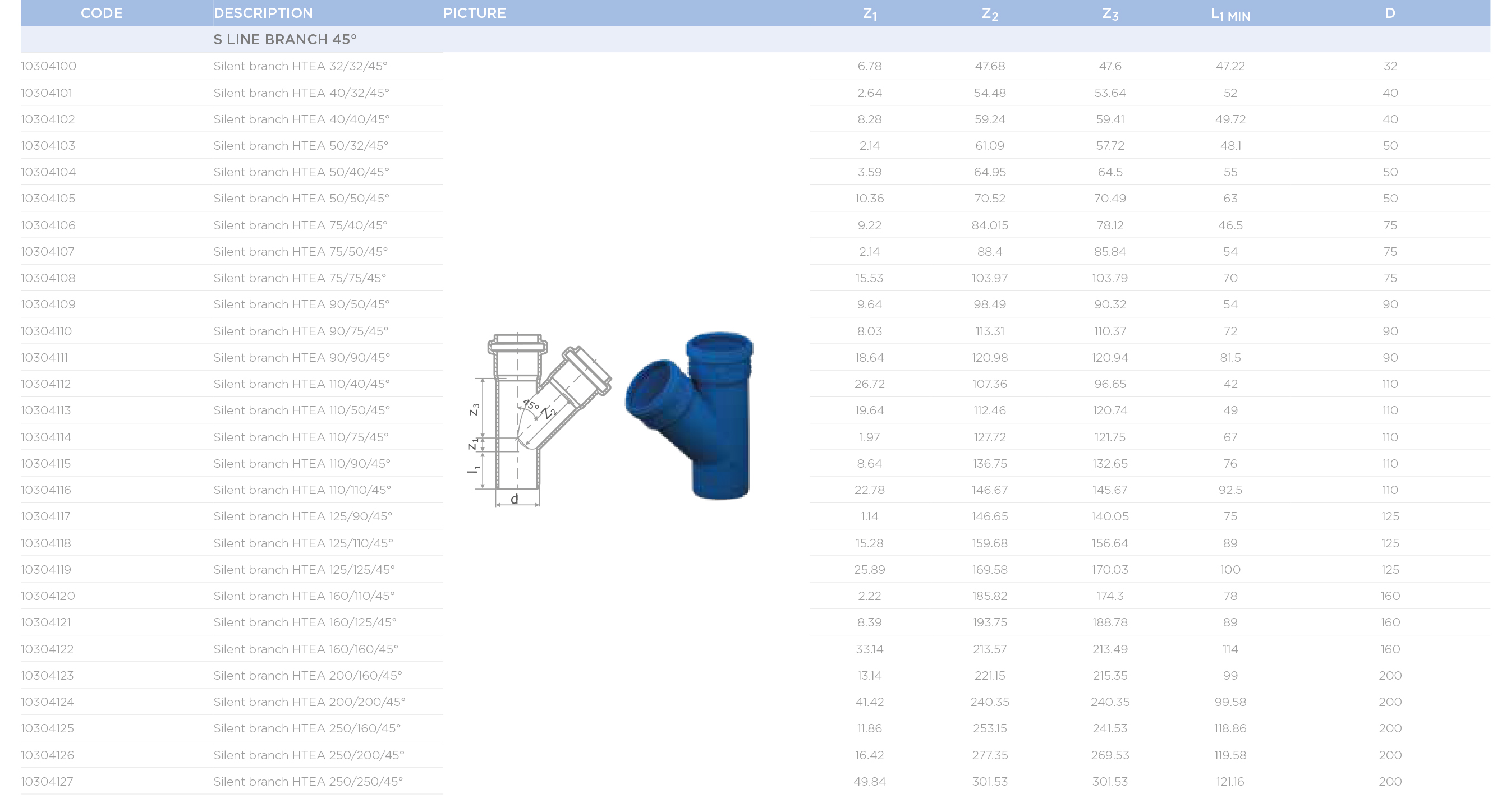Image resolution: width=1511 pixels, height=812 pixels.
Task: Click the D column header
Action: [x=1390, y=13]
